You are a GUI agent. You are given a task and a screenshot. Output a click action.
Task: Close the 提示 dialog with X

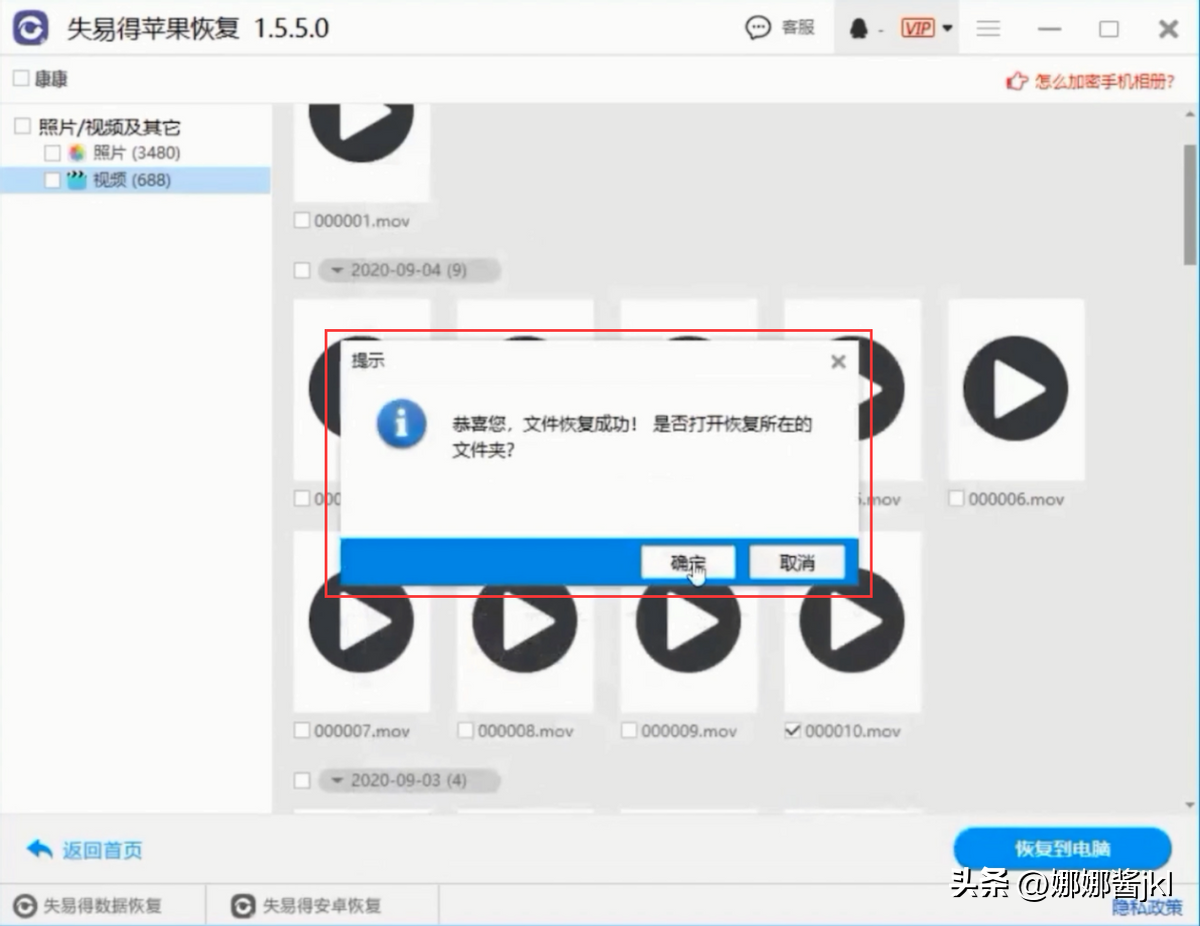(838, 361)
